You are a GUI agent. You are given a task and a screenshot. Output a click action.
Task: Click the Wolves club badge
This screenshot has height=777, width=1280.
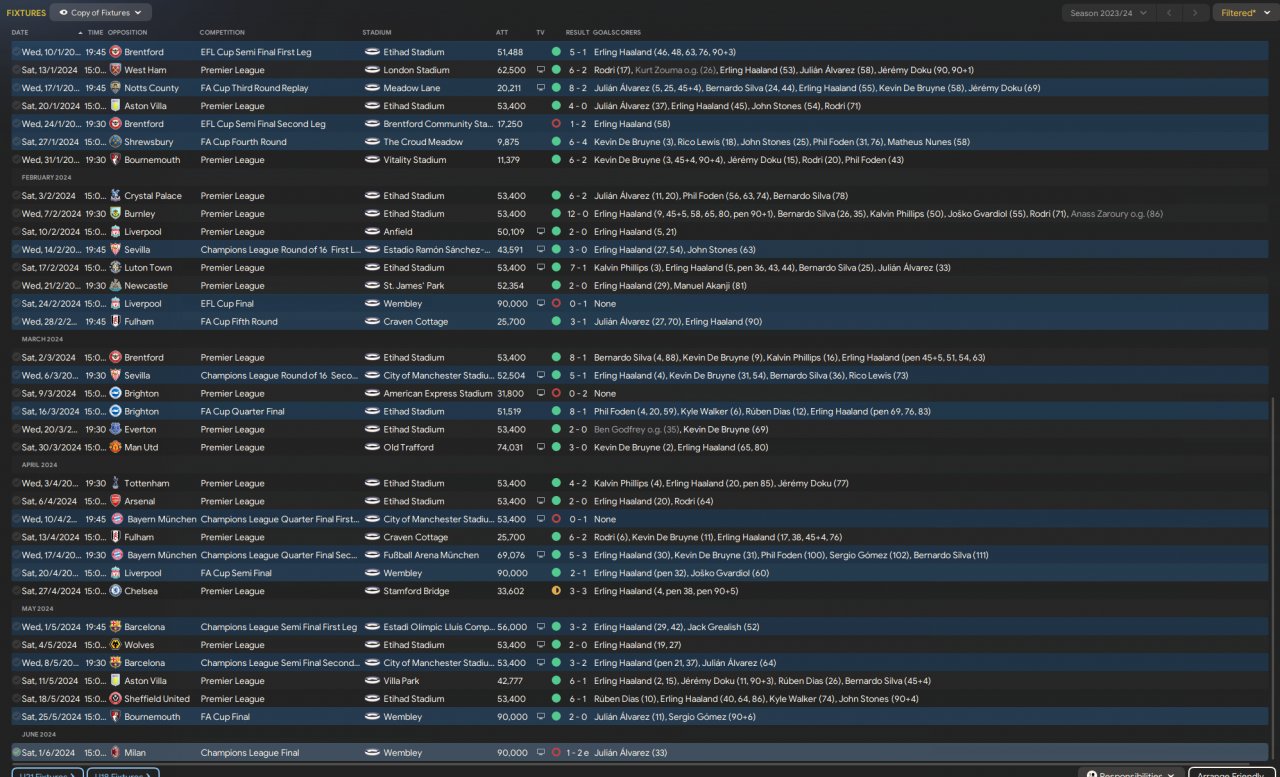pyautogui.click(x=115, y=645)
